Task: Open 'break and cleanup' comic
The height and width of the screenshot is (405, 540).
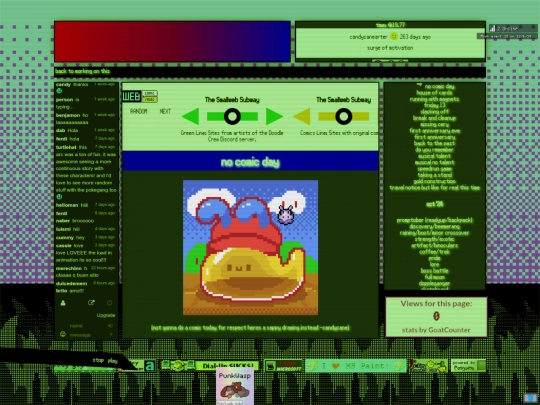Action: coord(434,118)
